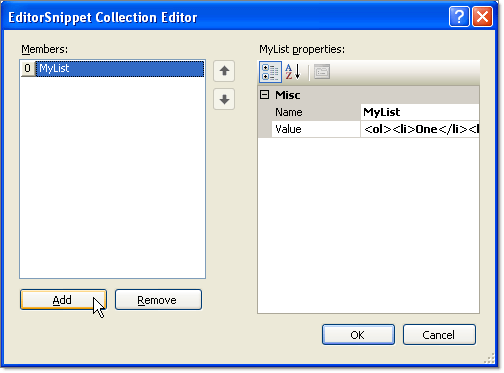Edit the Name field value MyList

[x=420, y=112]
